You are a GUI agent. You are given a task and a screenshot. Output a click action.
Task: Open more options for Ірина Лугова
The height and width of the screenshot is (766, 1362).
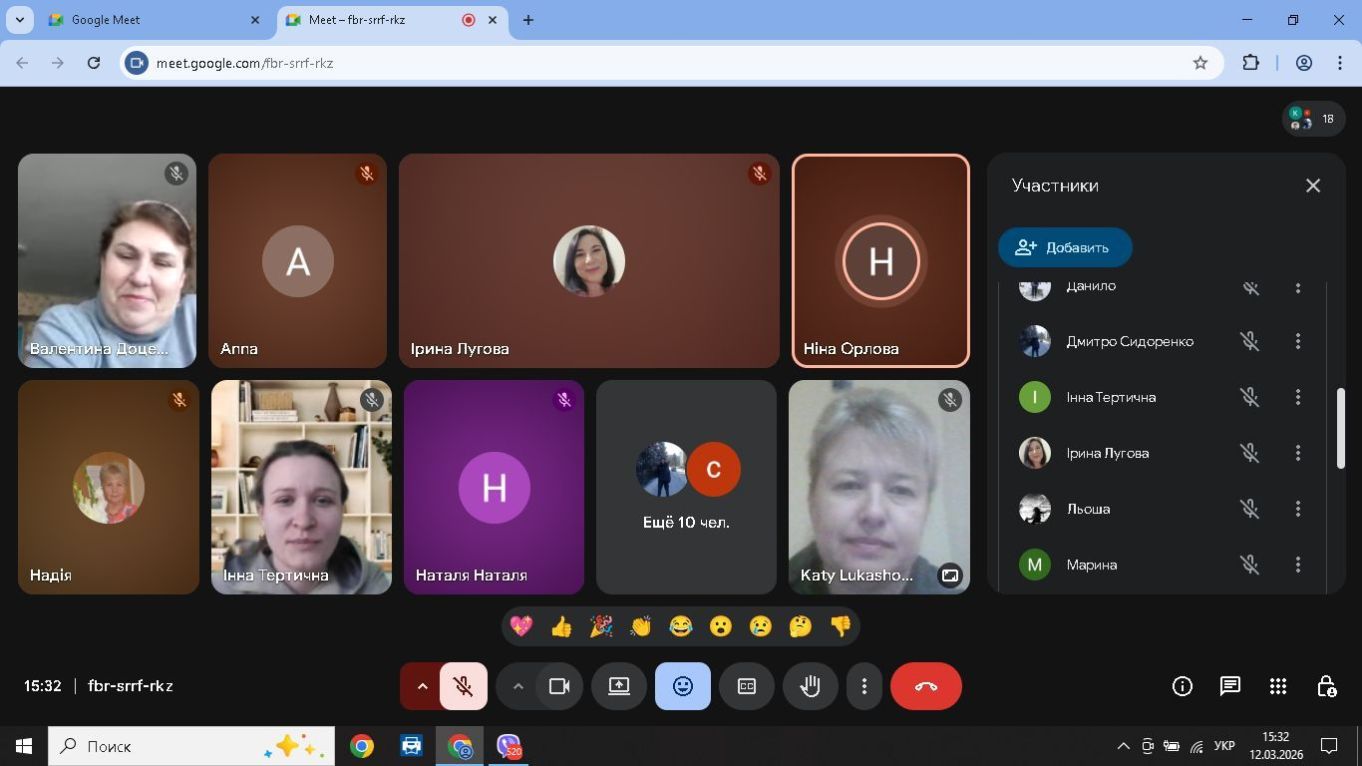pos(1298,453)
